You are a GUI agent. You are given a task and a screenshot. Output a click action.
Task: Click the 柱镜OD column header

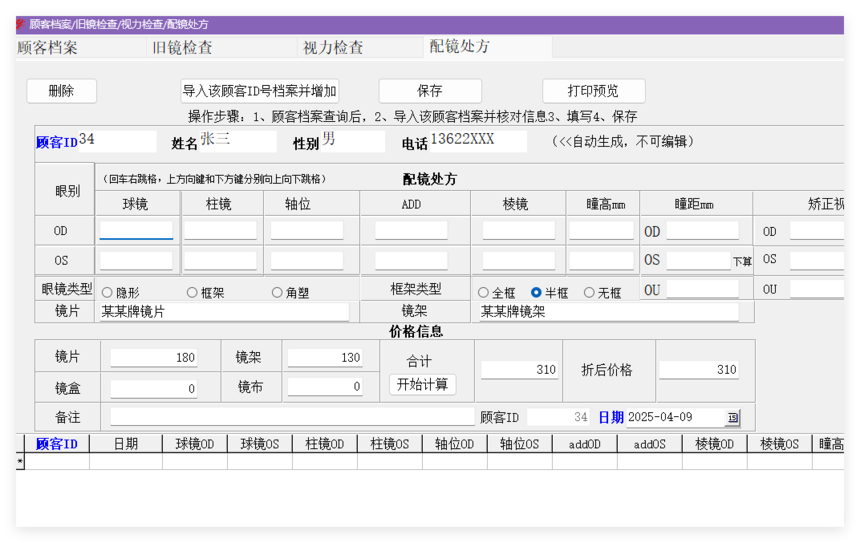coord(325,444)
